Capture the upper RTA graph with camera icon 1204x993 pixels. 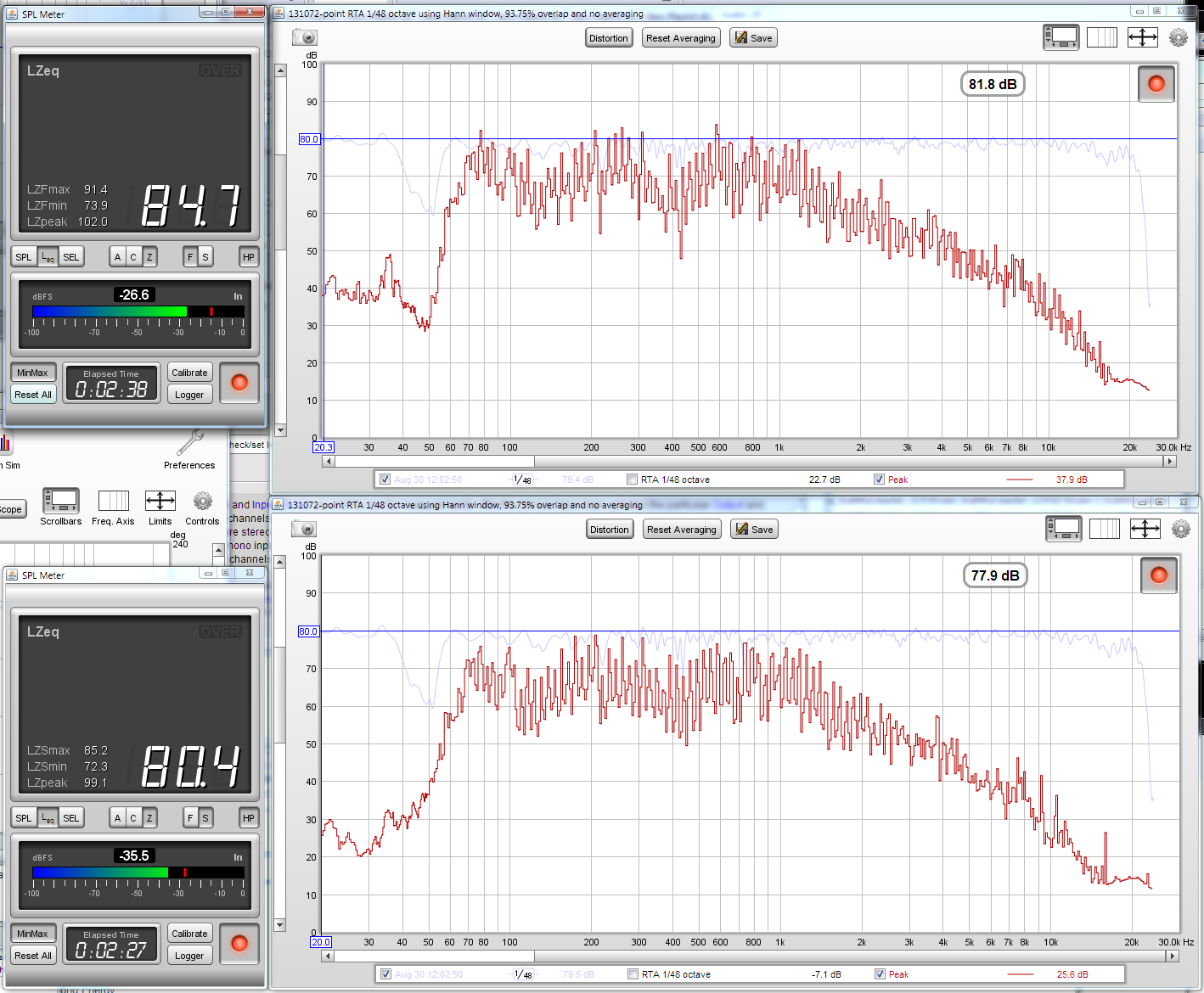(x=305, y=37)
